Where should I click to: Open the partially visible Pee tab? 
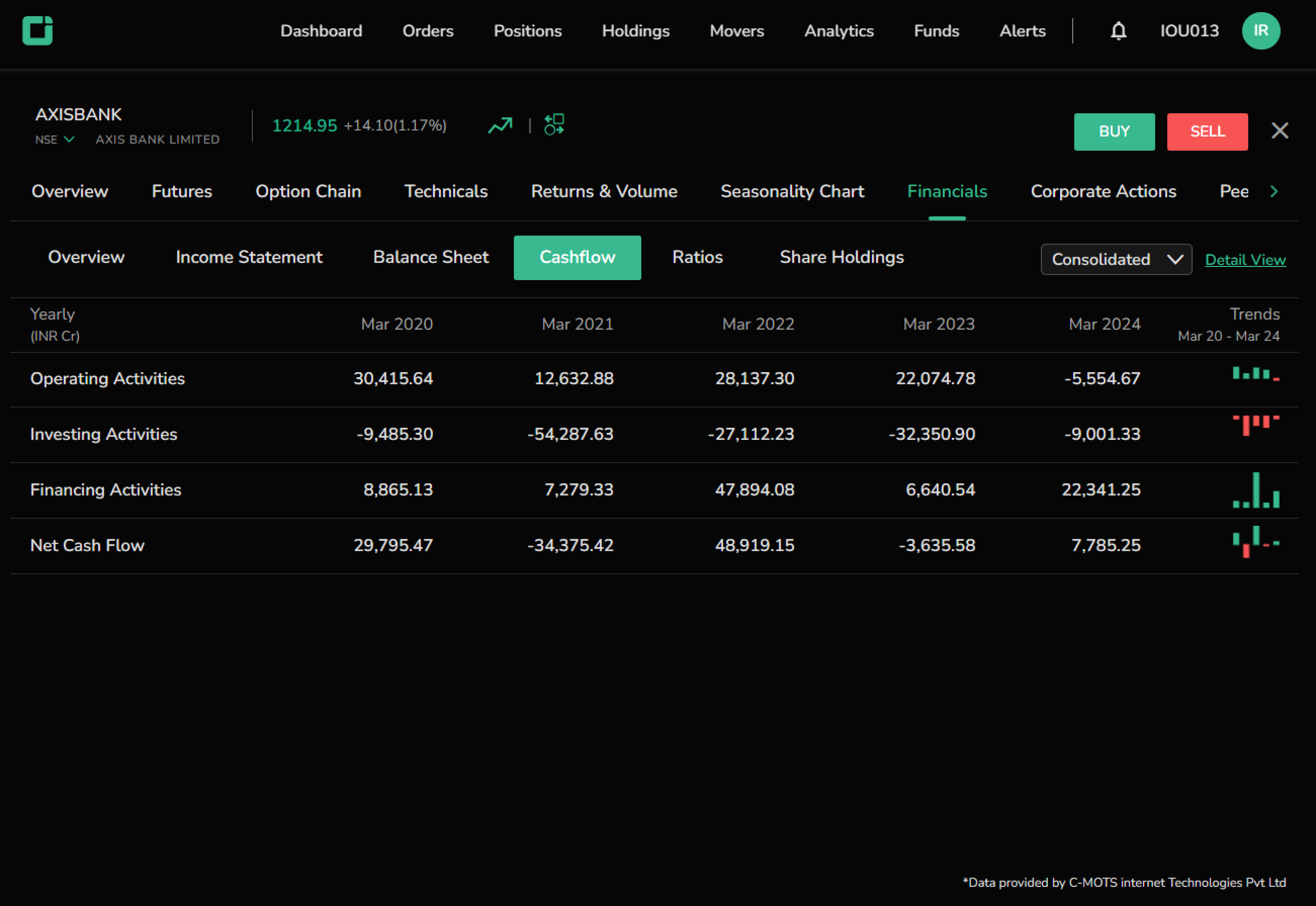coord(1234,191)
